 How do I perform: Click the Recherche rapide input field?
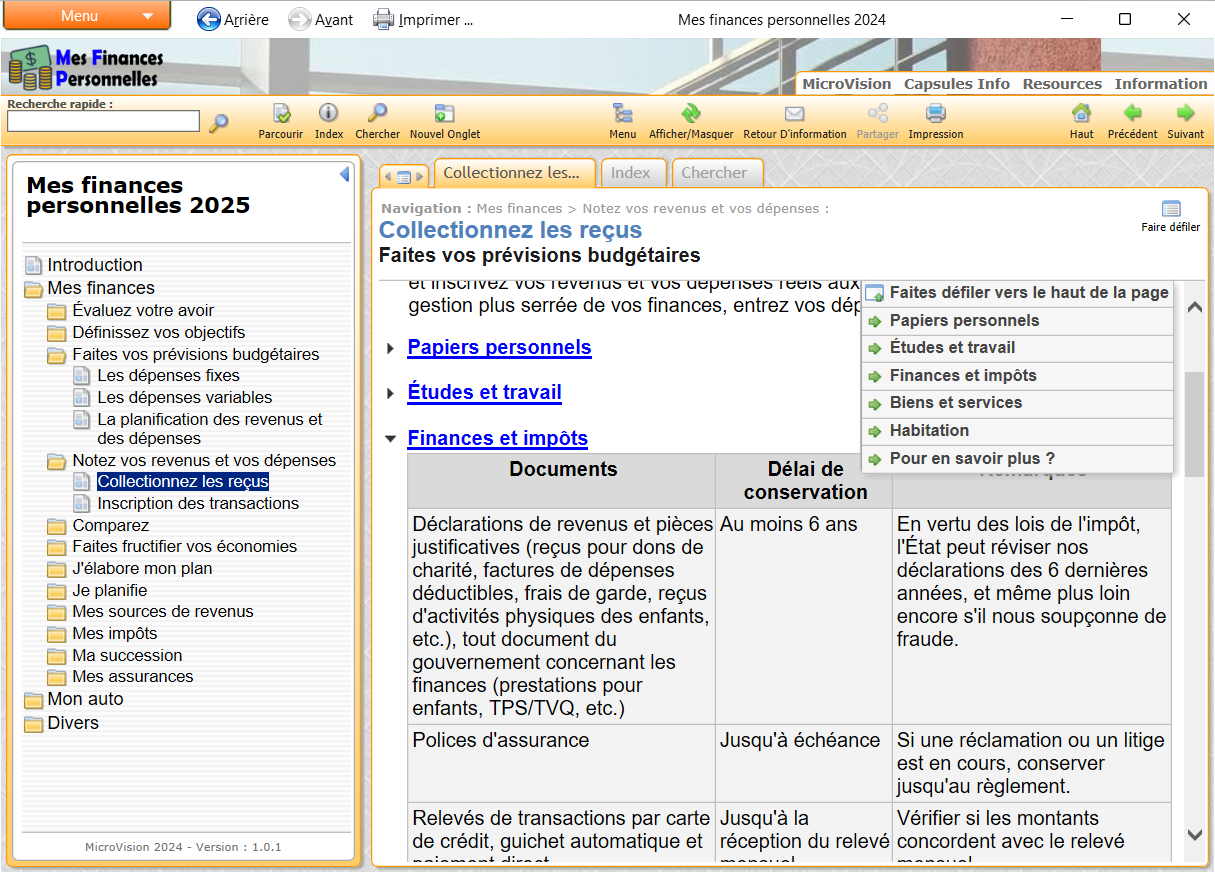(103, 121)
